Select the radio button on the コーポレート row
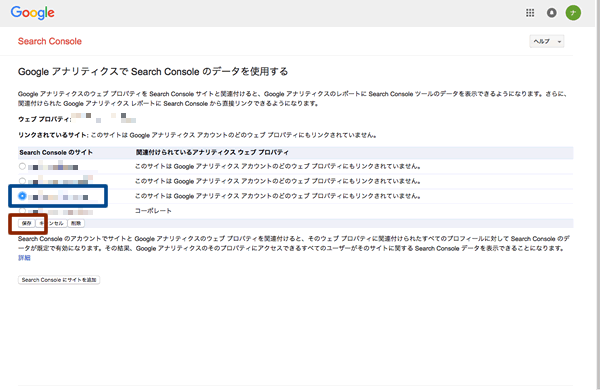600x390 pixels. pyautogui.click(x=22, y=211)
